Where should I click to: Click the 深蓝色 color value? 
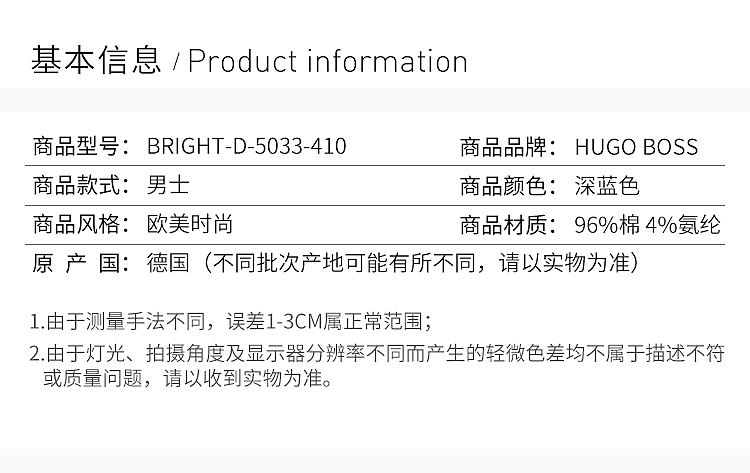pos(607,186)
